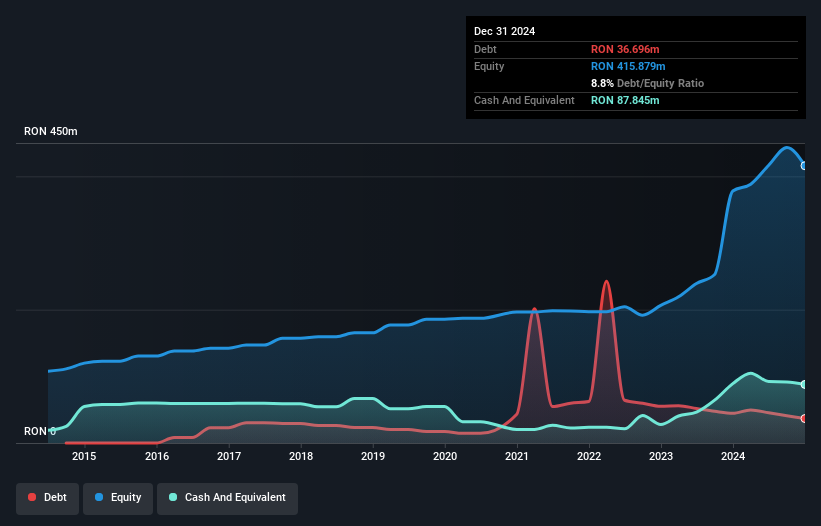Click the teal Cash And Equivalent legend dot
821x526 pixels.
tap(173, 497)
